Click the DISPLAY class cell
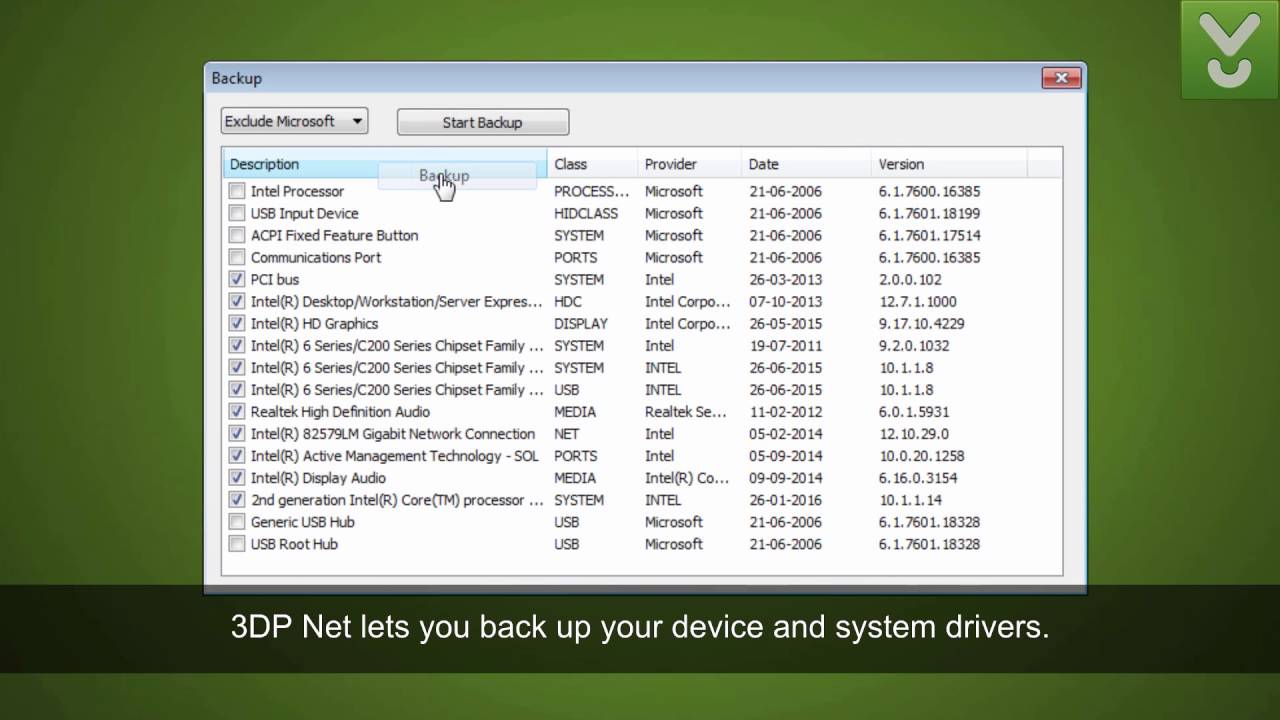Viewport: 1280px width, 720px height. point(581,323)
